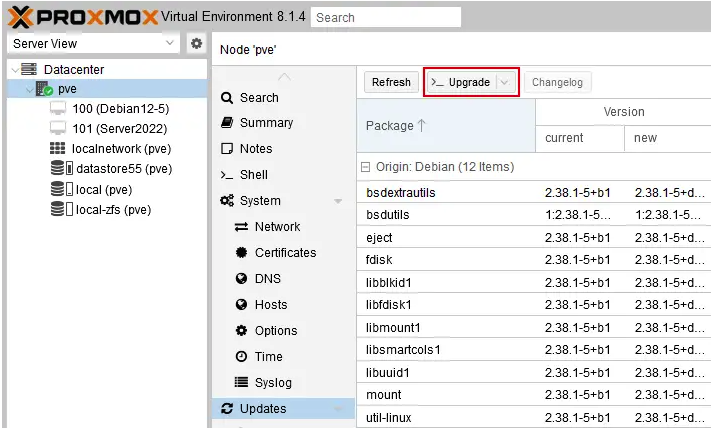Select VM 101 (Server2022) in tree

click(x=119, y=129)
